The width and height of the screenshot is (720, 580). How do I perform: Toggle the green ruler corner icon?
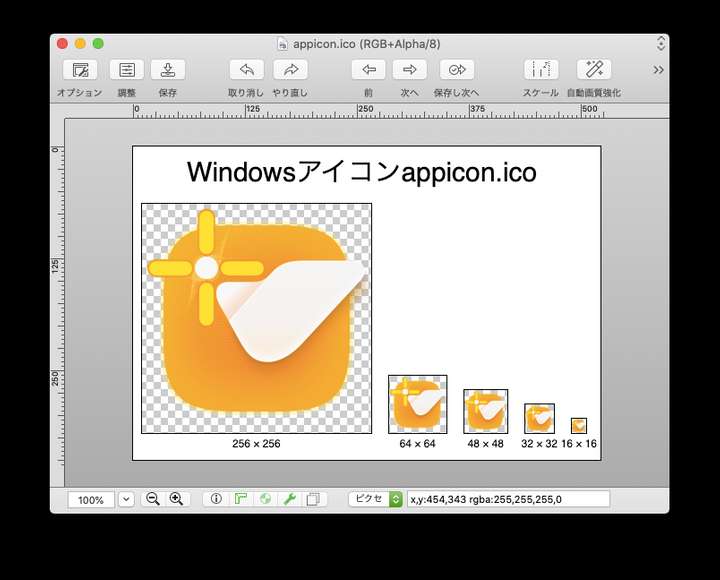(x=241, y=499)
